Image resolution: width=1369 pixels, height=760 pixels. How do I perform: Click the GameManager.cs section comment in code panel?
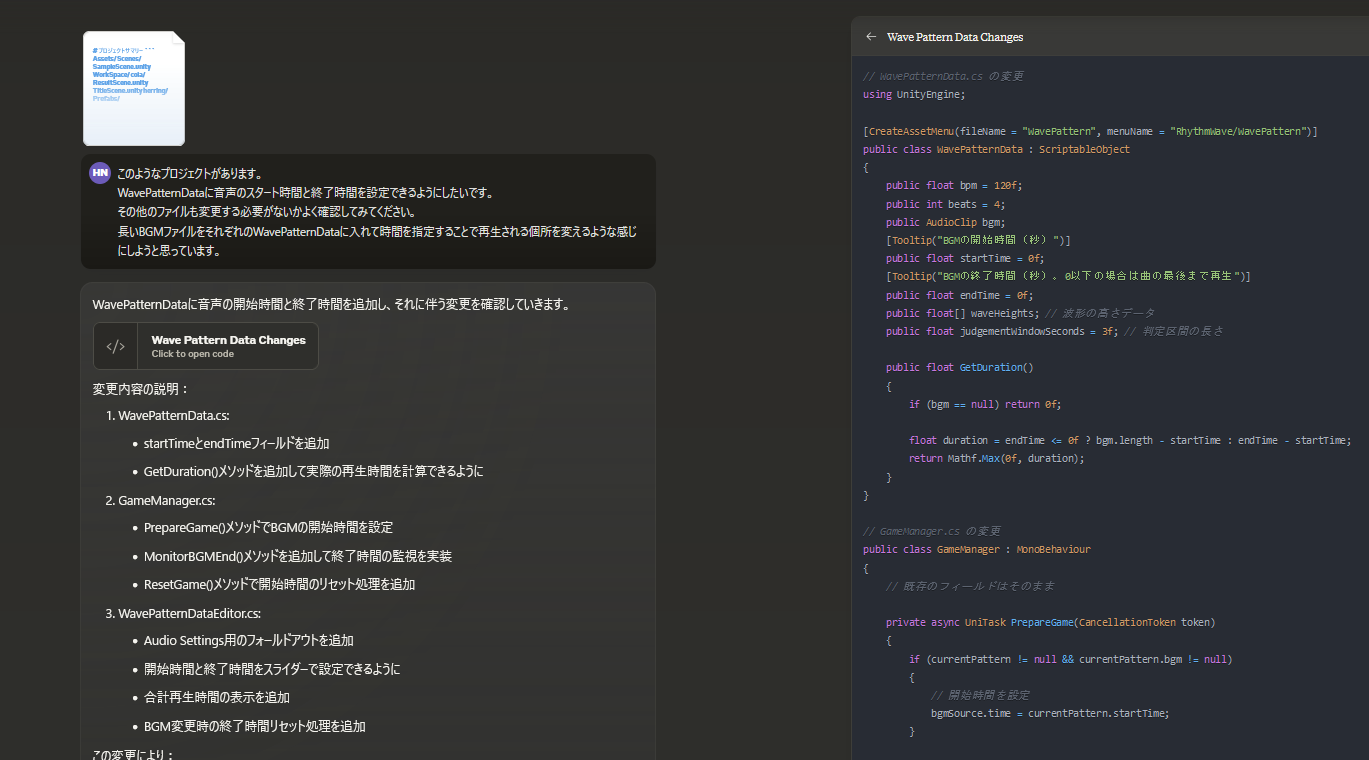tap(930, 530)
